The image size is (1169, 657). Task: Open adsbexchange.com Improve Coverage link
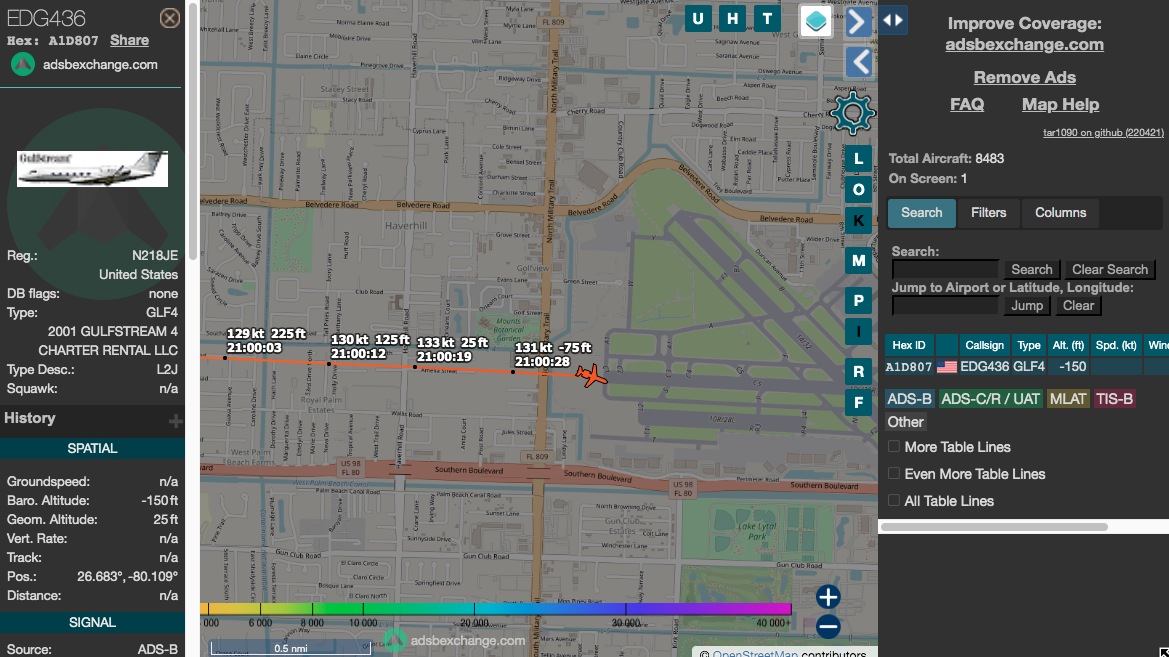tap(1024, 45)
